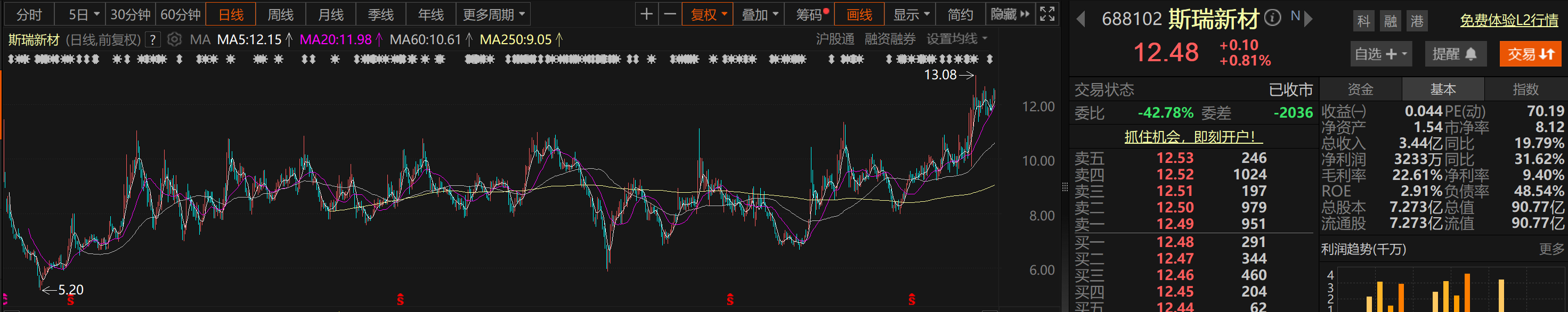Screen dimensions: 1568x312
Task: Click the 科 badge
Action: pyautogui.click(x=1363, y=21)
